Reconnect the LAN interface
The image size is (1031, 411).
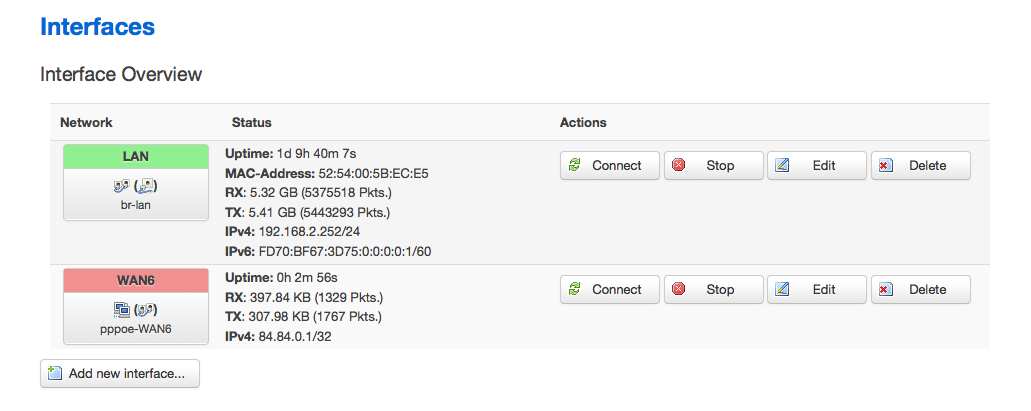(610, 165)
